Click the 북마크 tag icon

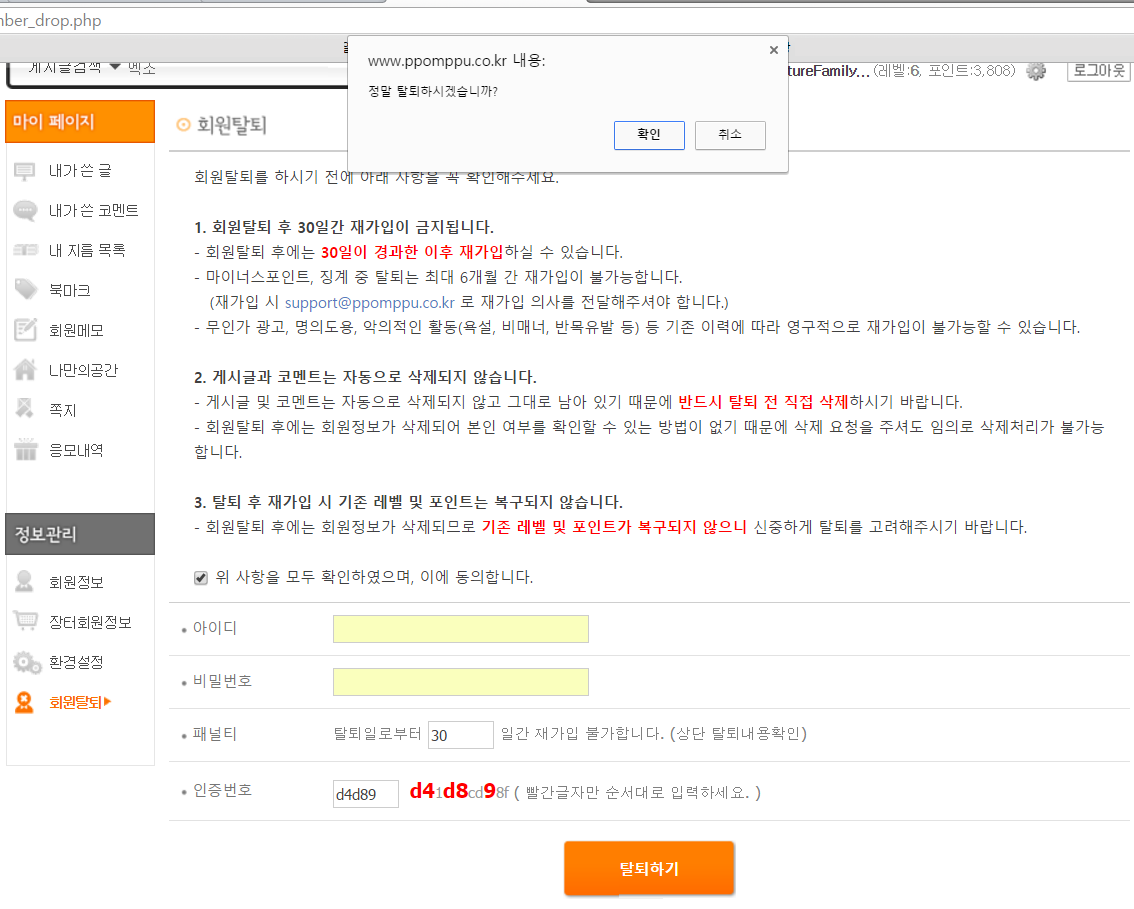(25, 290)
